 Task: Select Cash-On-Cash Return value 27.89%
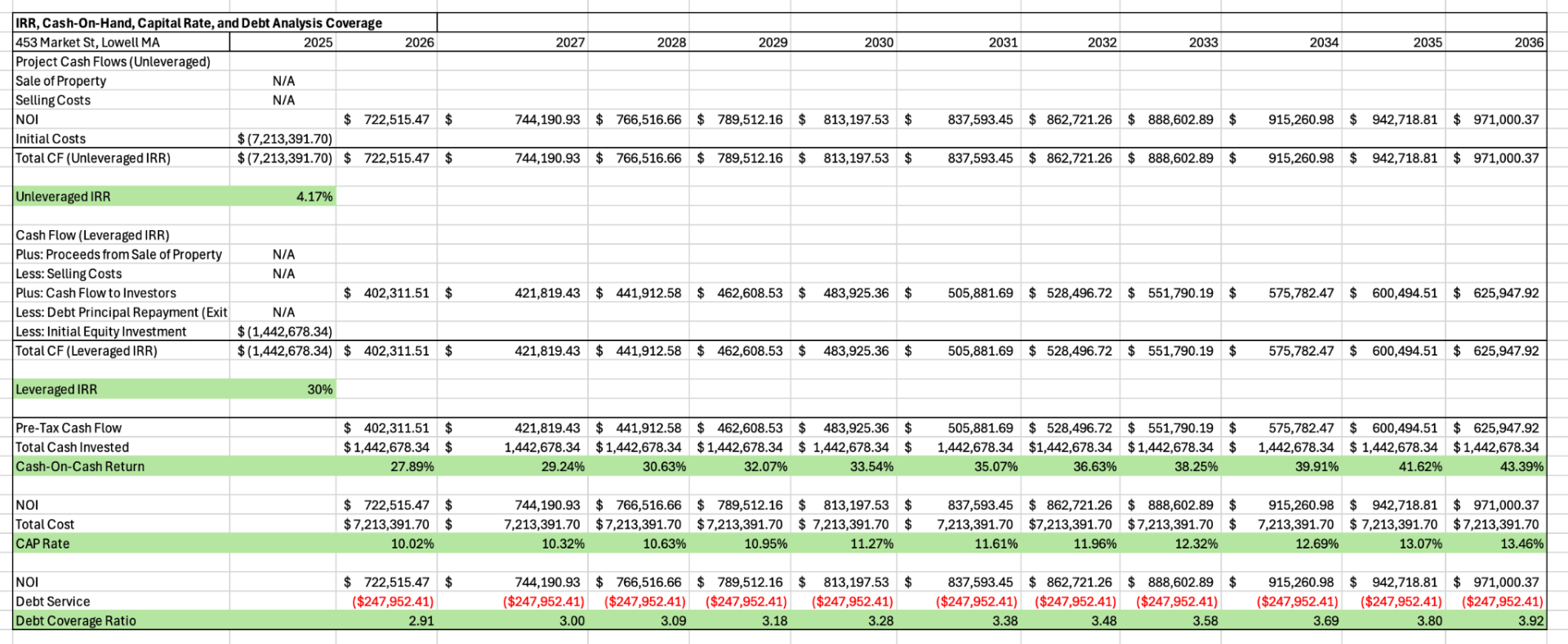pyautogui.click(x=386, y=467)
